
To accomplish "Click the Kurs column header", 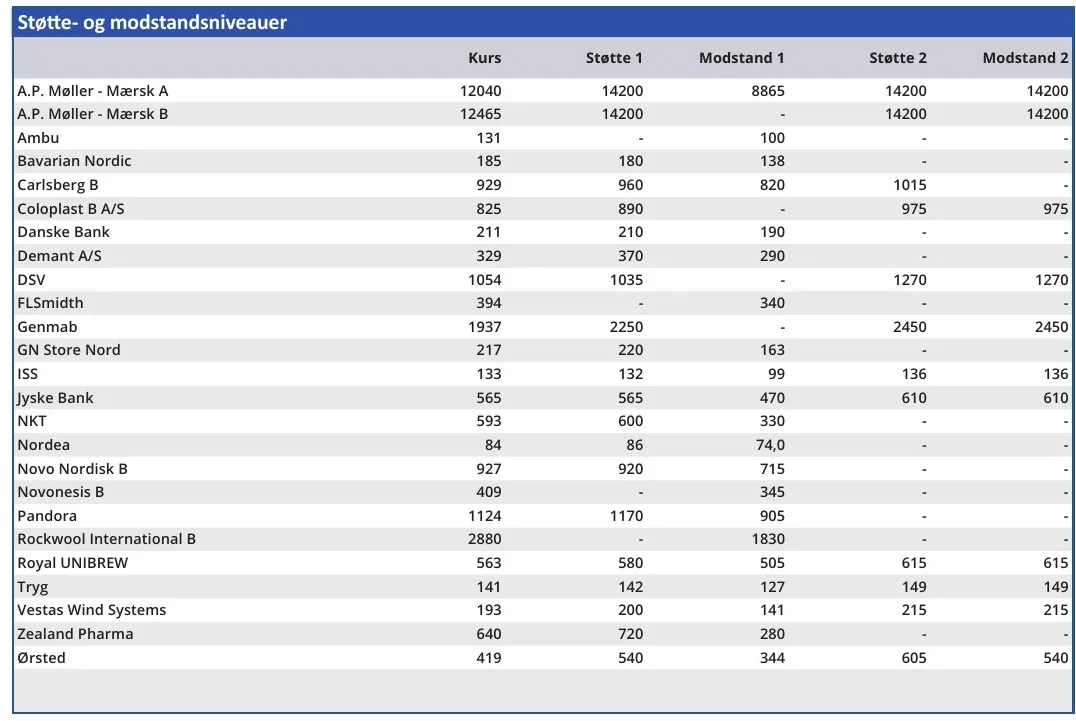I will click(485, 58).
